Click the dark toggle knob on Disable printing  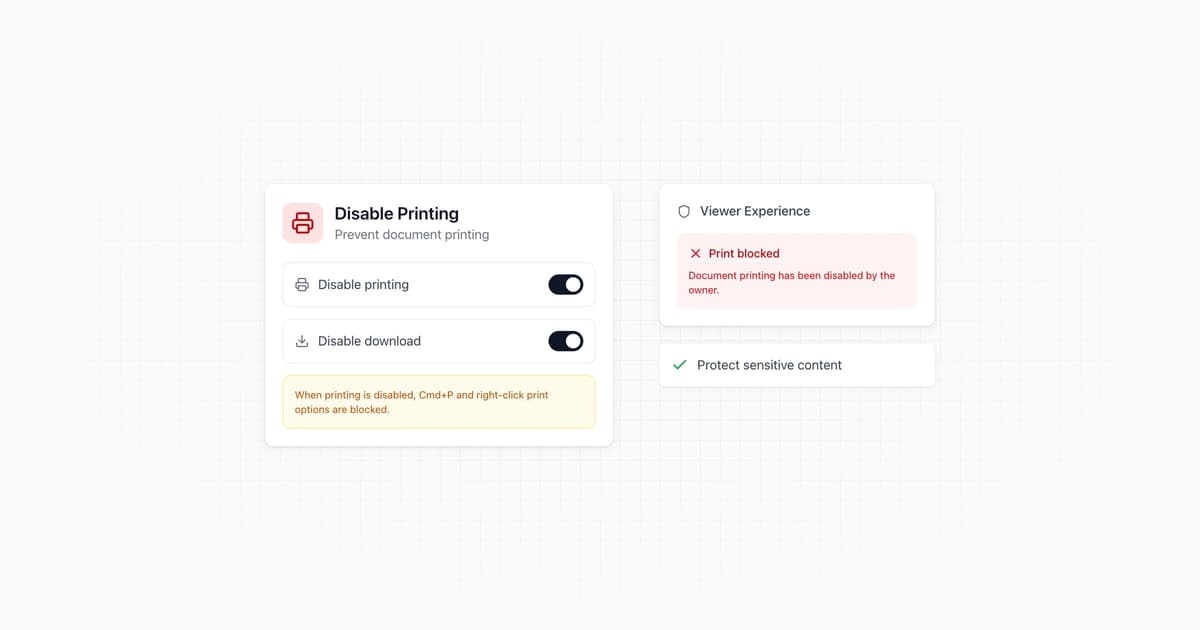pos(572,284)
